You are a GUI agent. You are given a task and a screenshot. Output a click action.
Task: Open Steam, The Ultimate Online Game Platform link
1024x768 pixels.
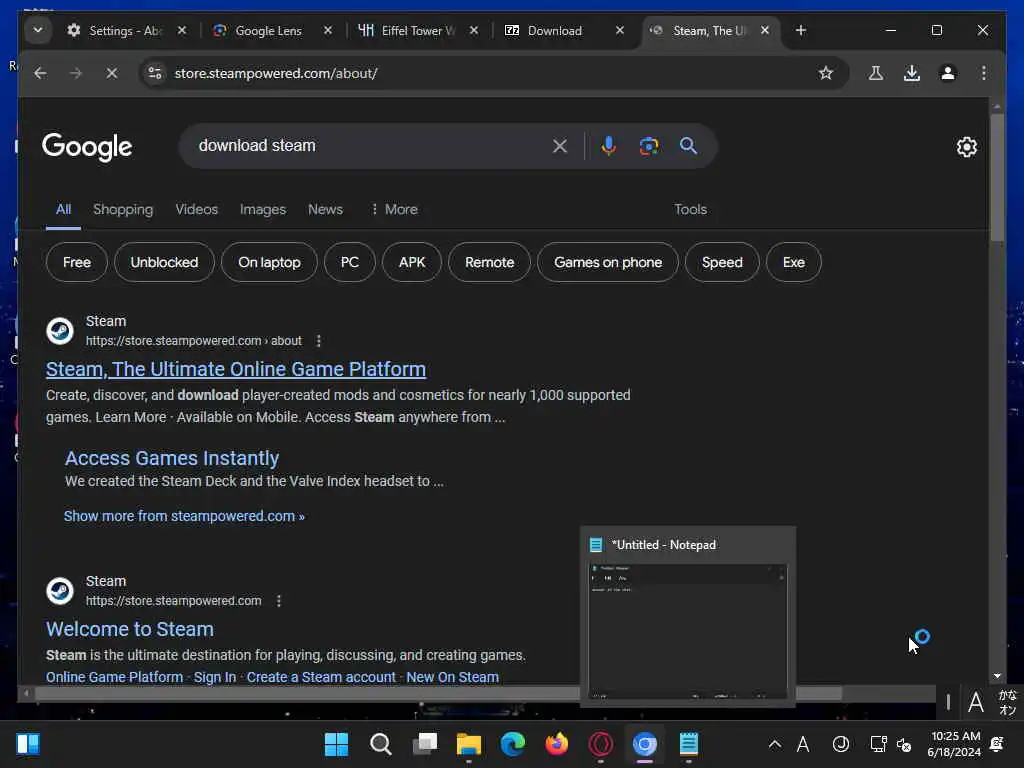(x=236, y=370)
